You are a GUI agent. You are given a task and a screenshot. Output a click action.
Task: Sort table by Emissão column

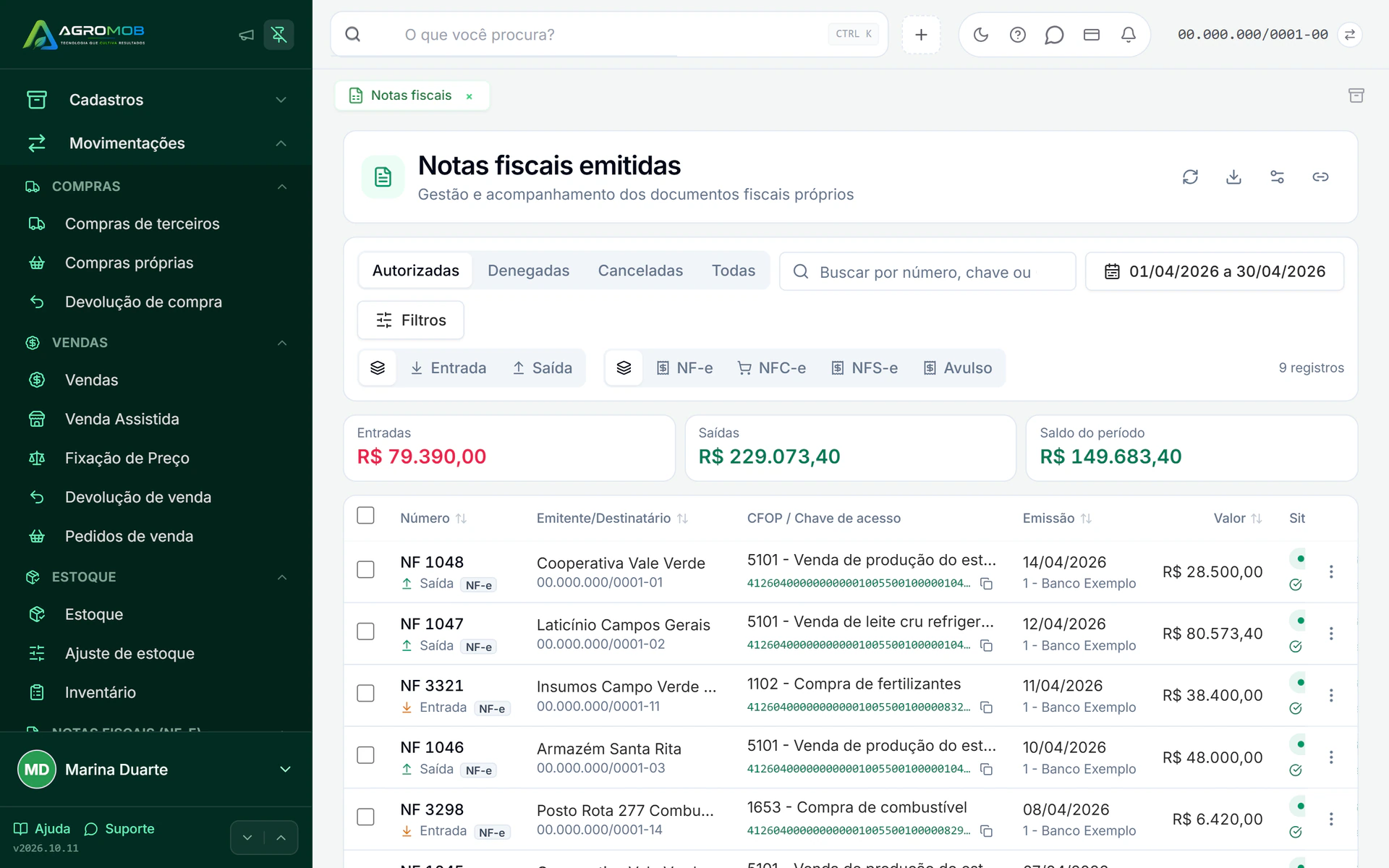[x=1057, y=519]
